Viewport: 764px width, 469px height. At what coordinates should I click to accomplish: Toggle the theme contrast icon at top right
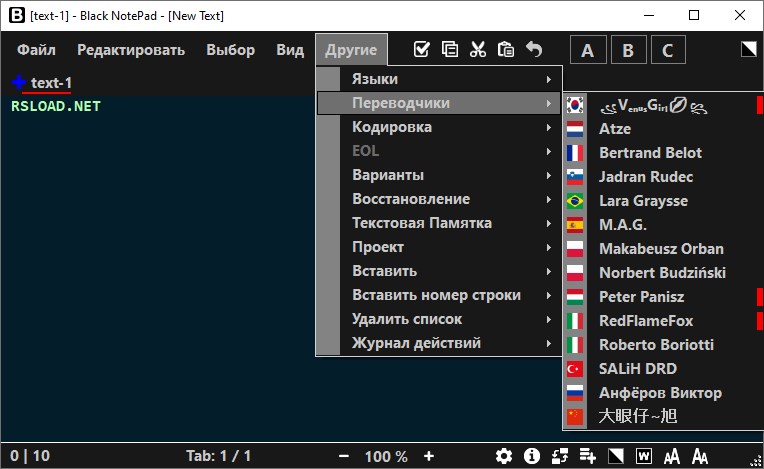(x=748, y=49)
